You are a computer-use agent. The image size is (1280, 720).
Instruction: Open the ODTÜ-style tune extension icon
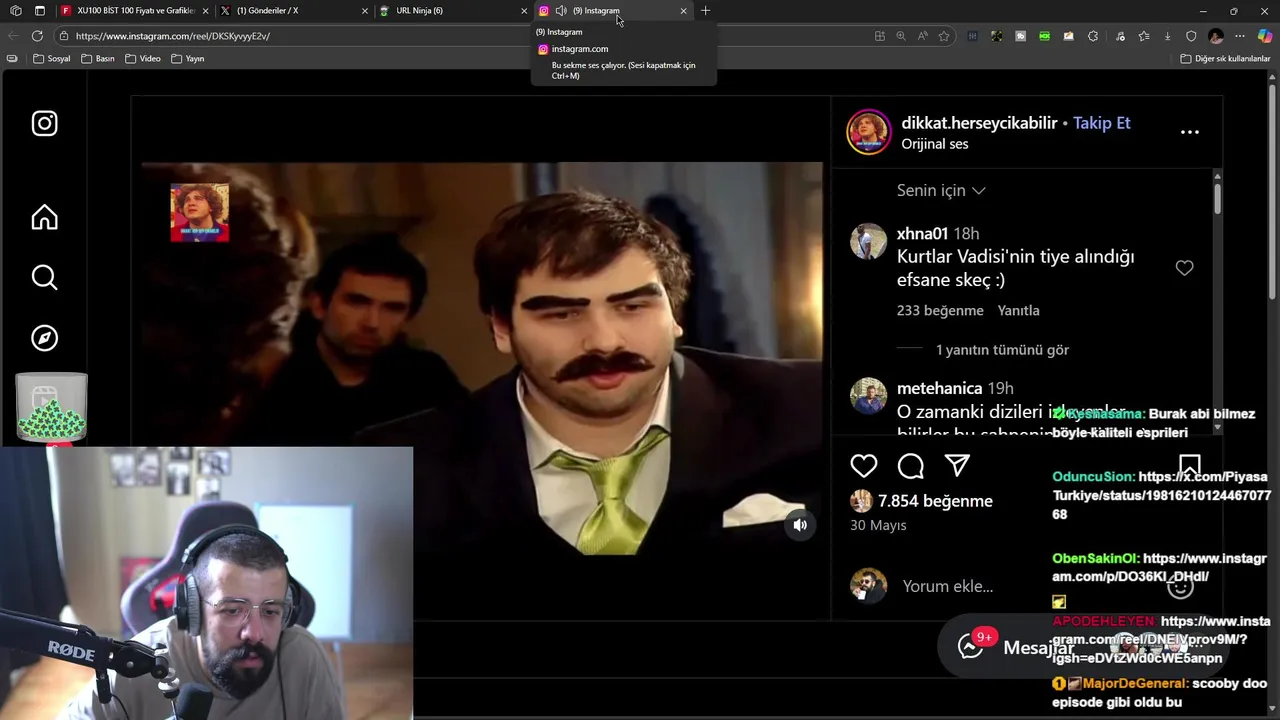tap(972, 36)
